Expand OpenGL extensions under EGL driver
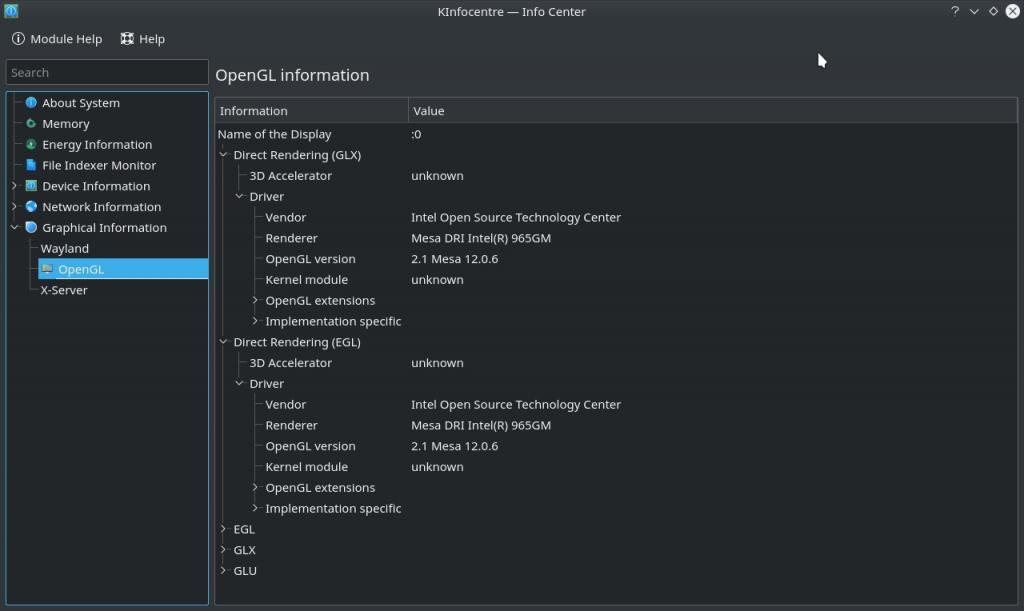The width and height of the screenshot is (1024, 611). click(x=256, y=488)
